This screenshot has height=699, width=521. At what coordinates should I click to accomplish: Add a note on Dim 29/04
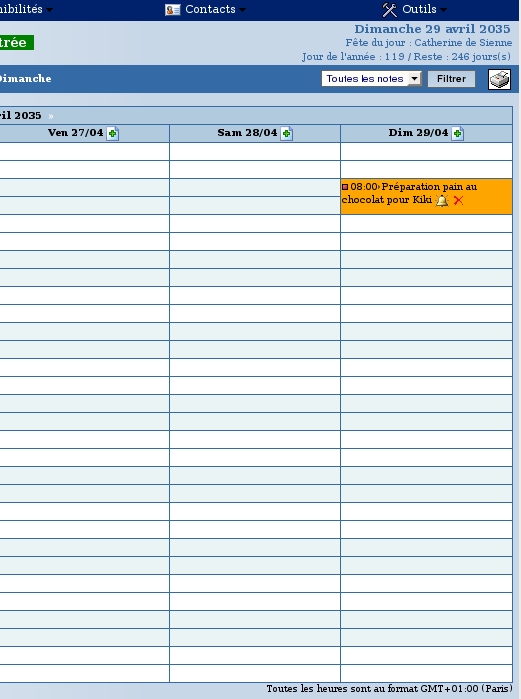[x=457, y=133]
